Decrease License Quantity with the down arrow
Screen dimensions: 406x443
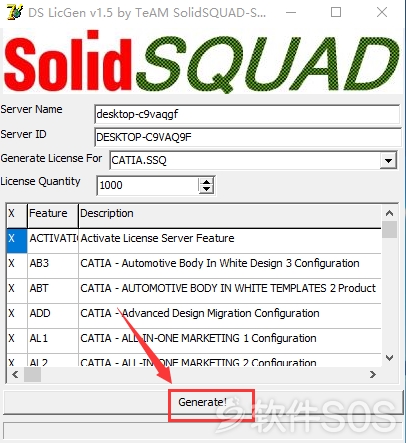[206, 189]
